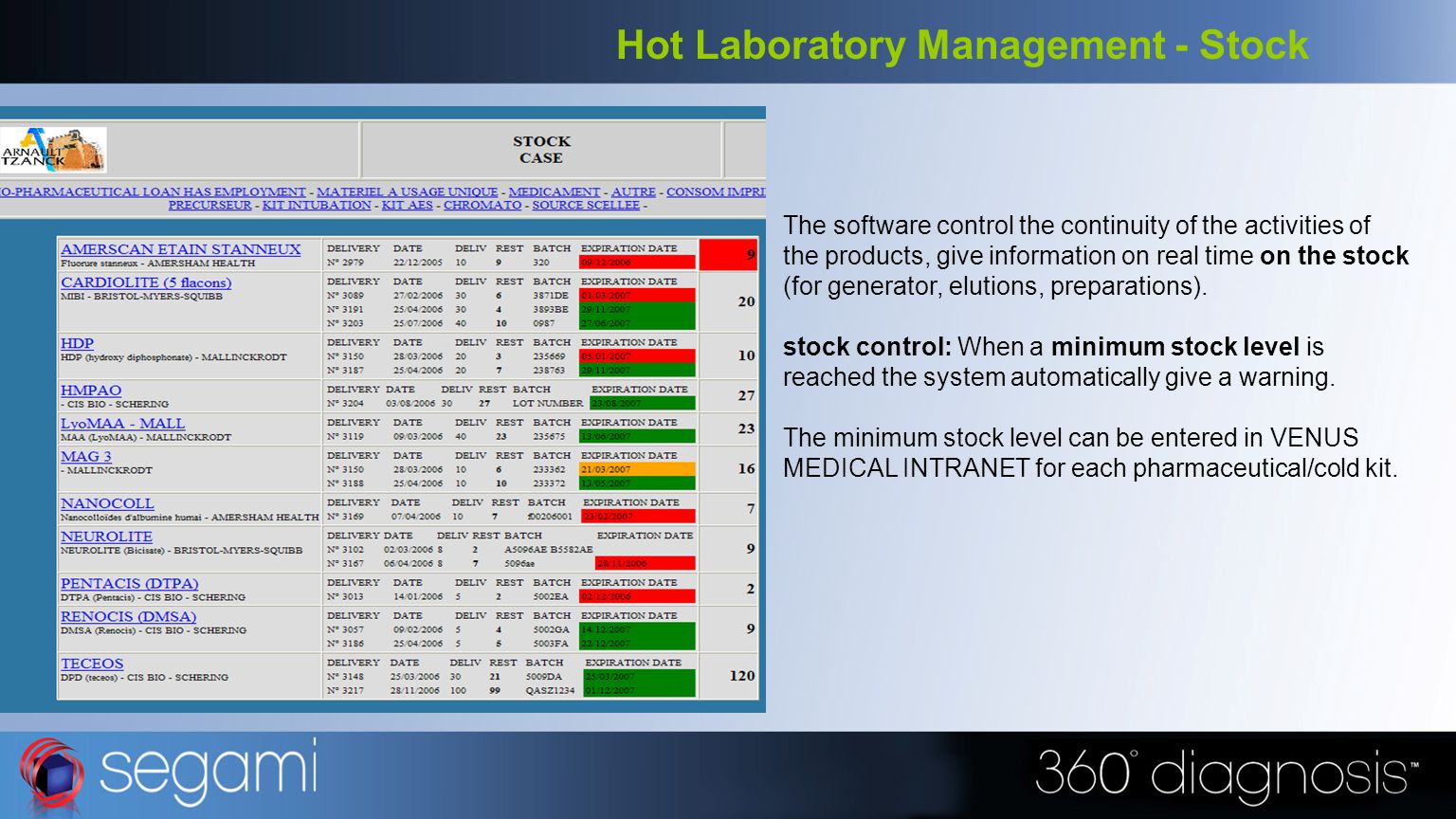
Task: Go to SOURCE SCELLEE category
Action: click(x=586, y=205)
